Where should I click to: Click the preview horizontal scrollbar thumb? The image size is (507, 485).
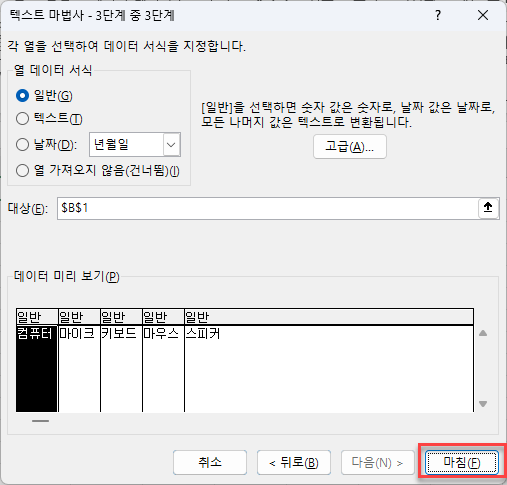tap(40, 421)
